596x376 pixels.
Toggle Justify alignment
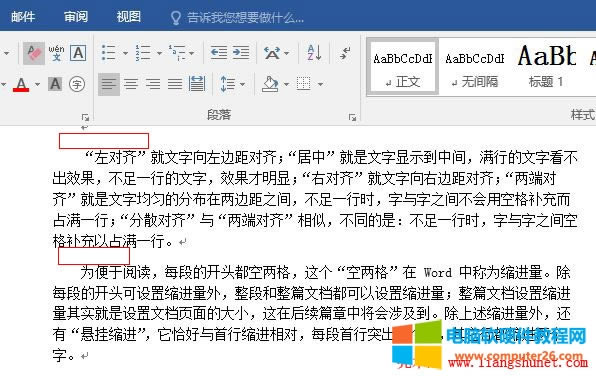tap(175, 84)
